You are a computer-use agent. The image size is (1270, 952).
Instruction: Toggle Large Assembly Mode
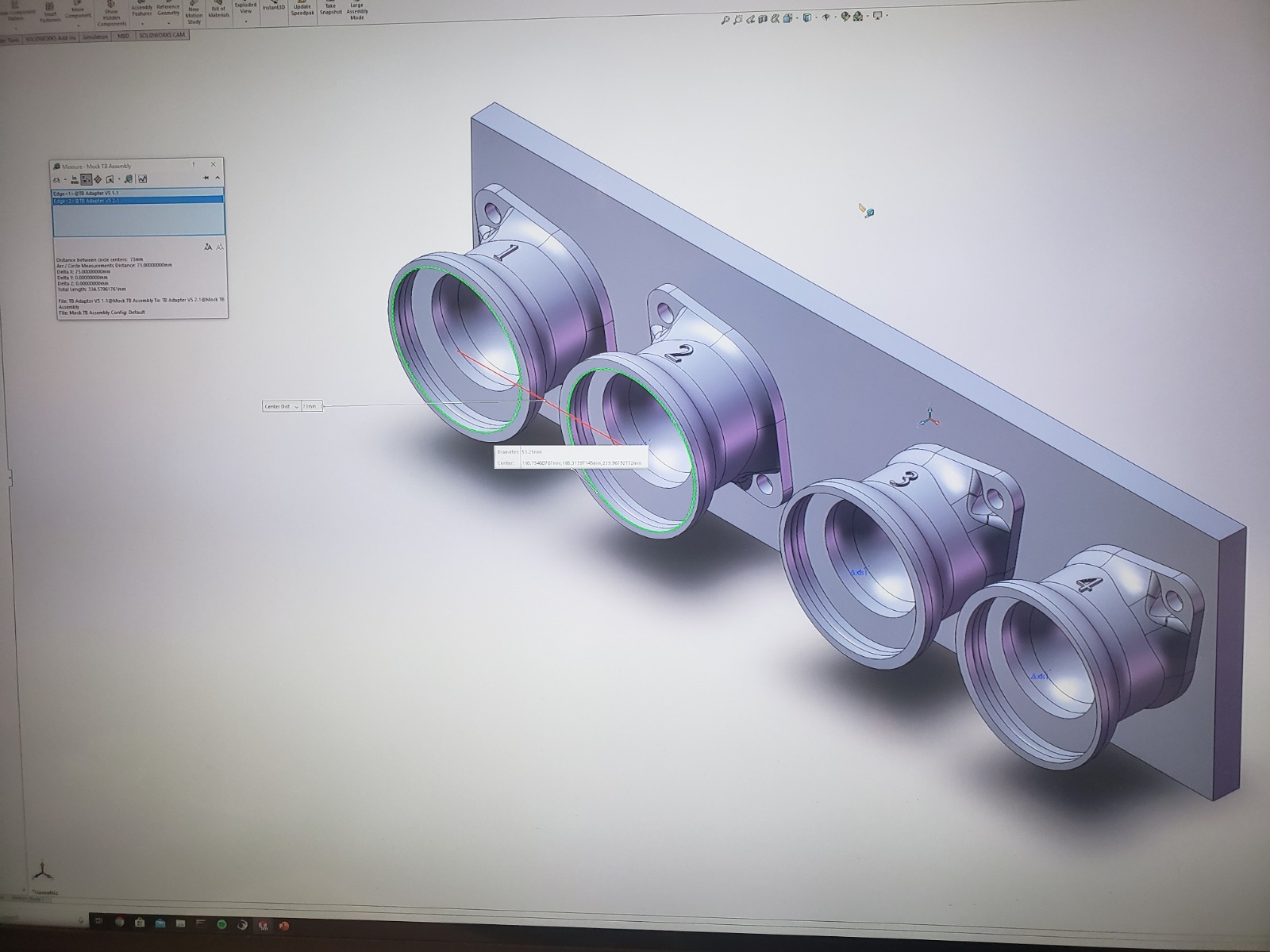click(x=356, y=11)
